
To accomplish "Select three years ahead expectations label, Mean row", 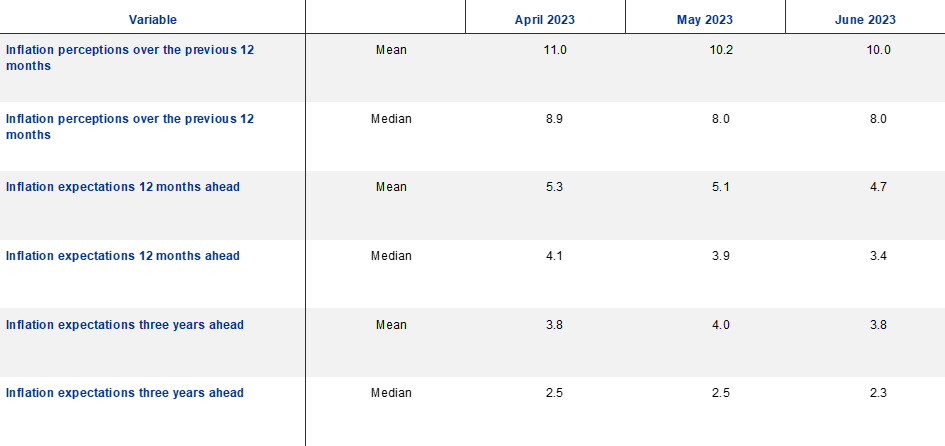I will 125,325.
